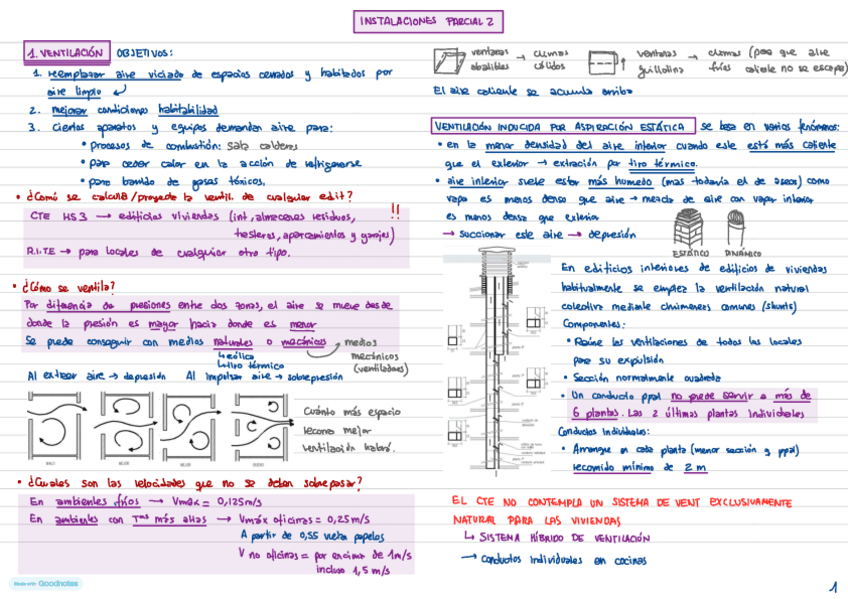The image size is (848, 599).
Task: Click the boxed 1. VENTILACIÓN heading
Action: coord(67,52)
